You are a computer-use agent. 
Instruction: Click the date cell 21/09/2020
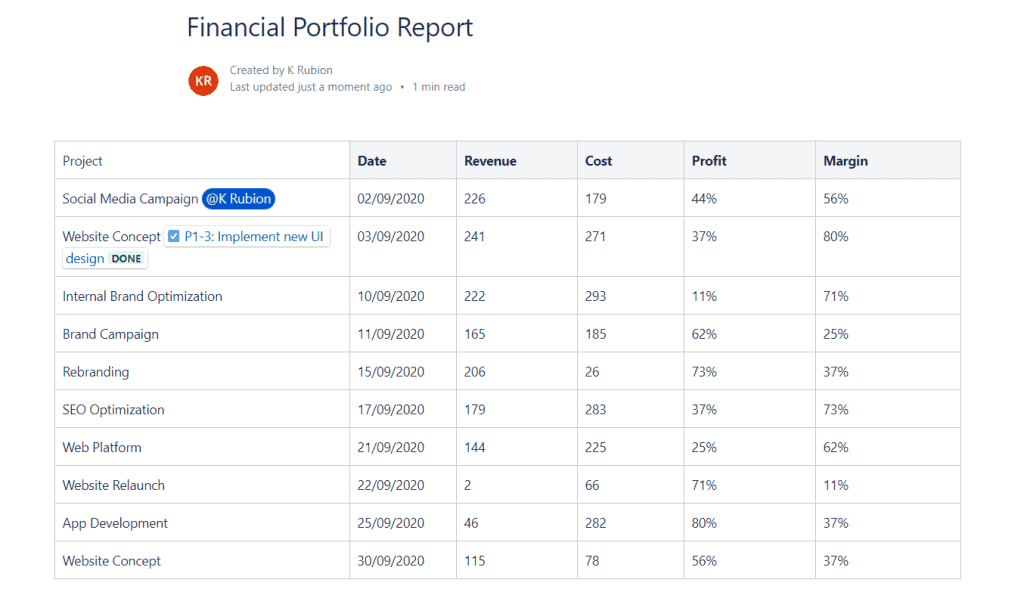click(x=391, y=448)
